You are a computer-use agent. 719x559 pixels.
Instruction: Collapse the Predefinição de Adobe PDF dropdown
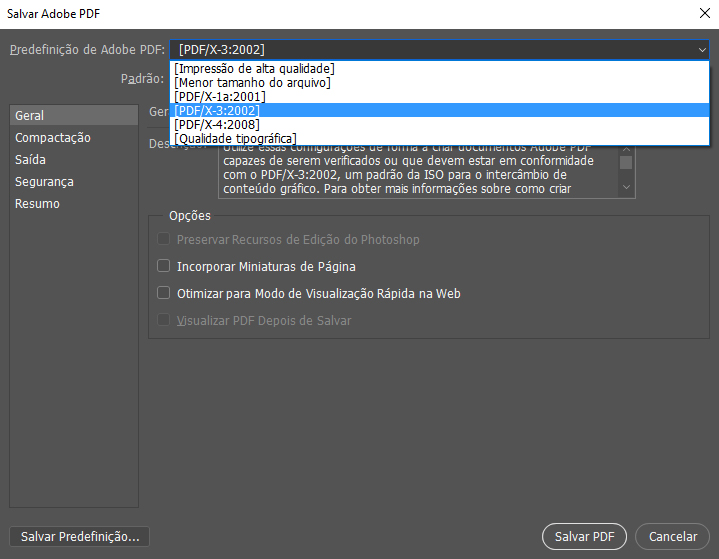[x=702, y=49]
